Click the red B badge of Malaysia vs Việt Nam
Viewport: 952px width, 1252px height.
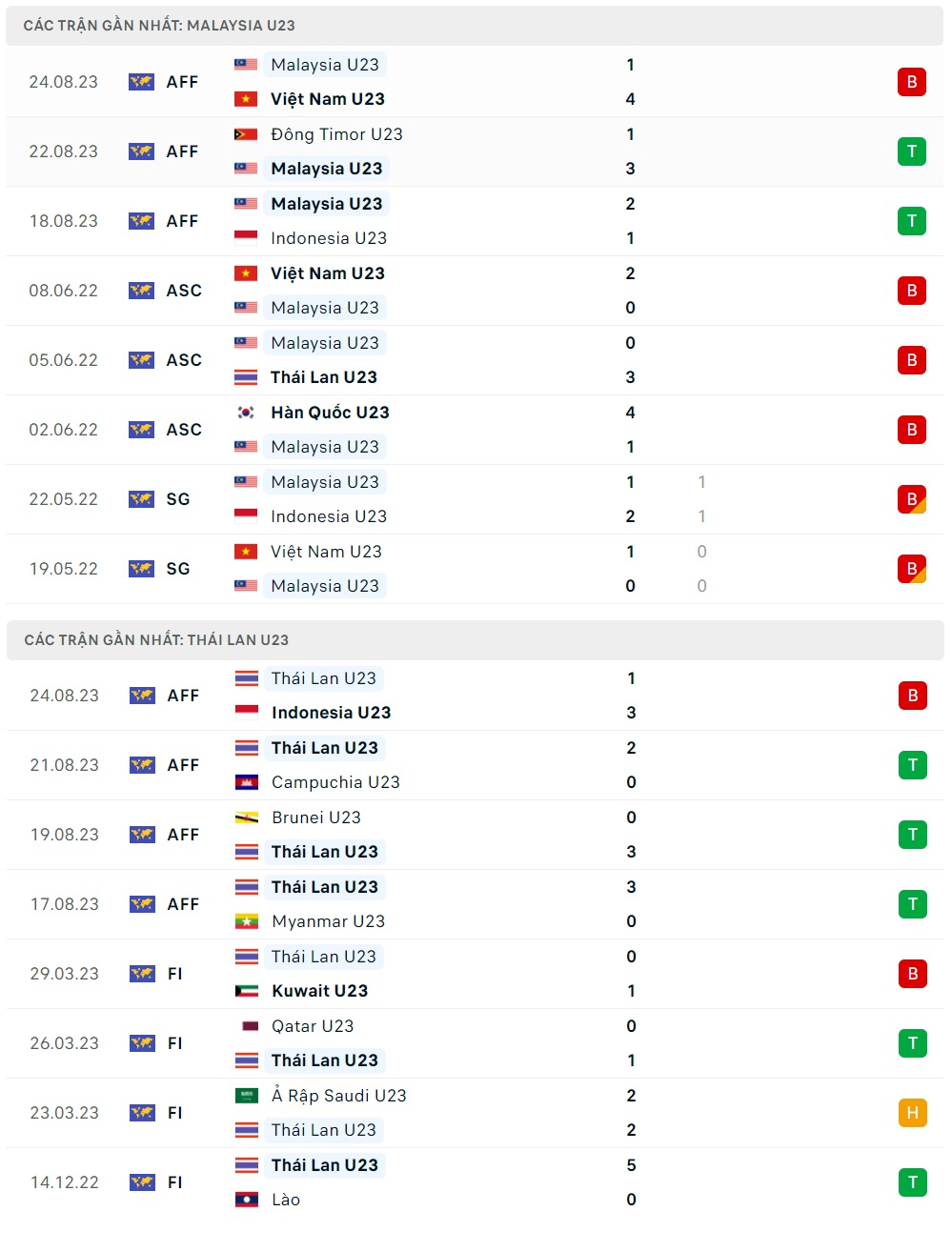point(912,82)
